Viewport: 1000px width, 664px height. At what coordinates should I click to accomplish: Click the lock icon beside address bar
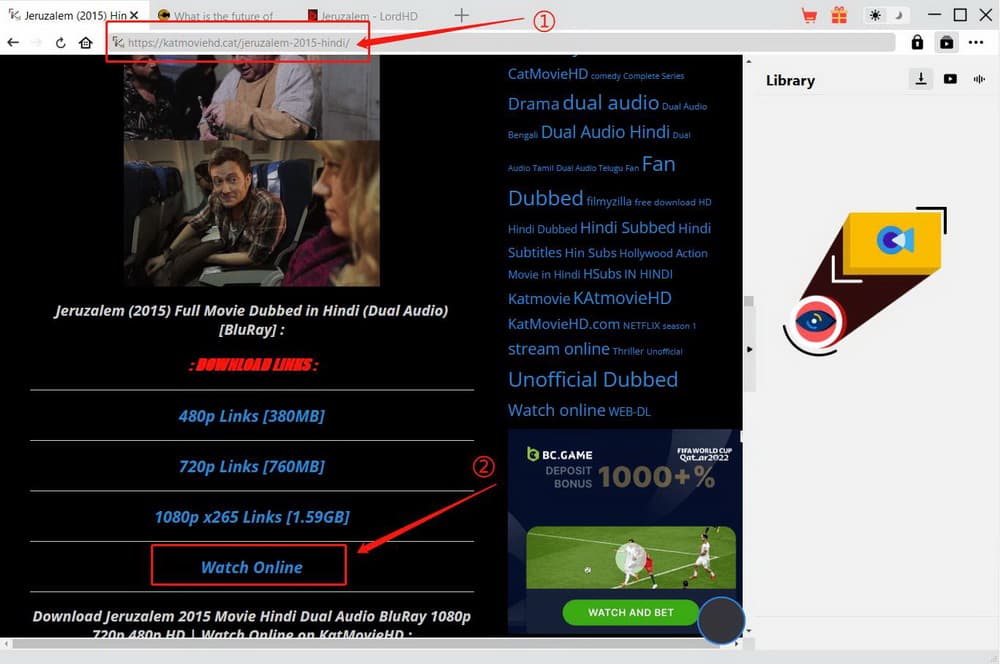coord(917,42)
